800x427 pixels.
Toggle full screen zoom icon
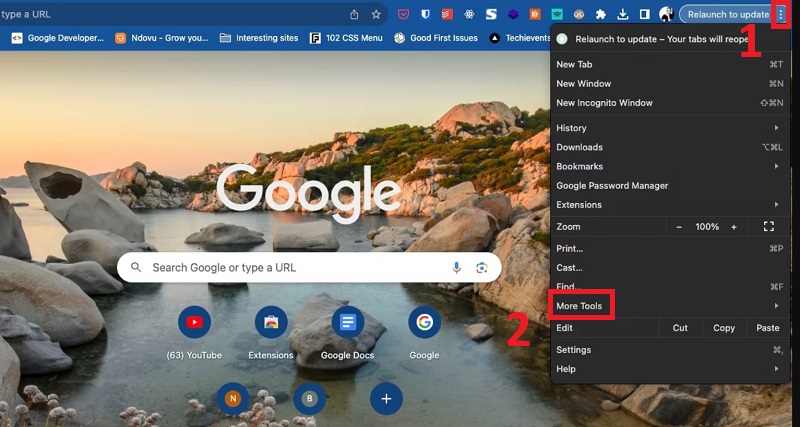768,227
